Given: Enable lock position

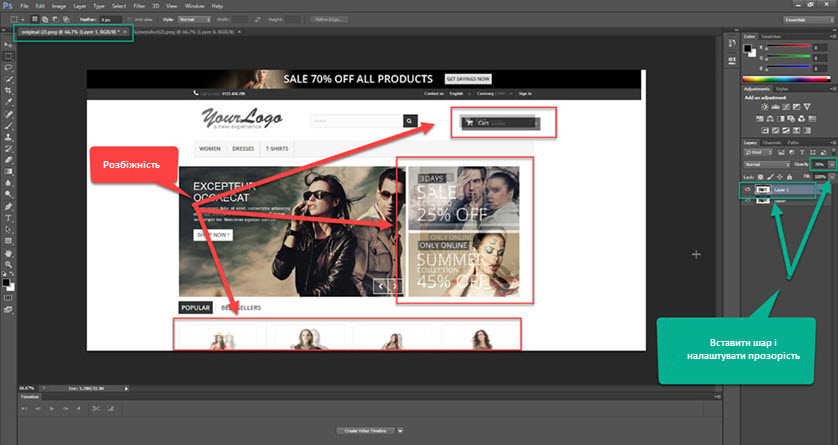Looking at the screenshot, I should click(x=780, y=177).
